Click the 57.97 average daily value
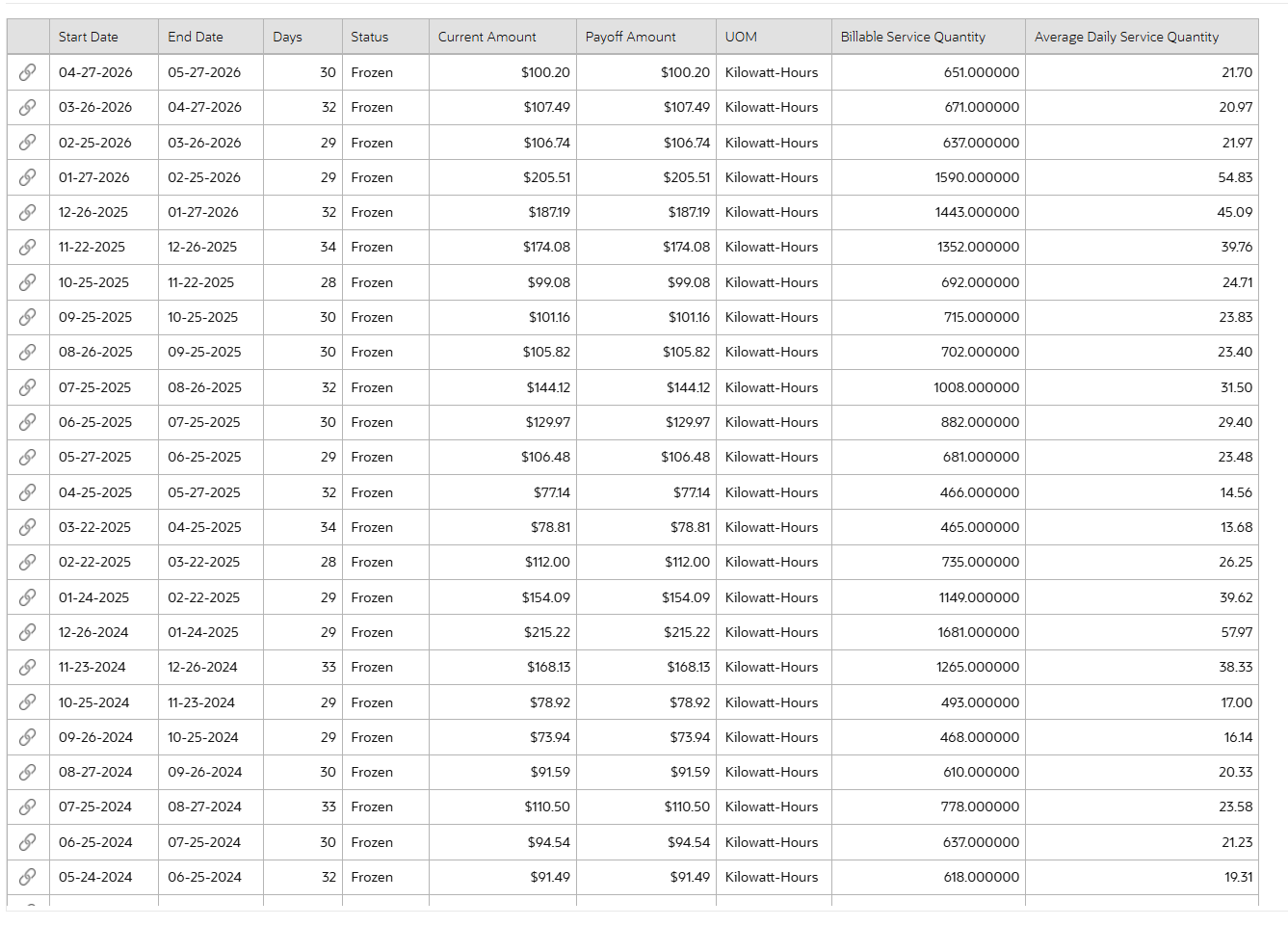 [1237, 632]
